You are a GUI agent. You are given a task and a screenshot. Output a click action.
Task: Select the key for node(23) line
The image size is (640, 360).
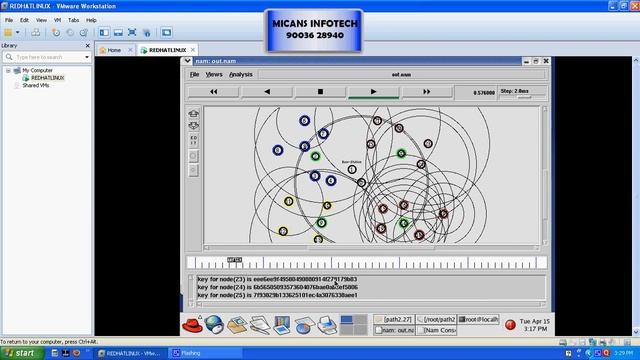[277, 280]
